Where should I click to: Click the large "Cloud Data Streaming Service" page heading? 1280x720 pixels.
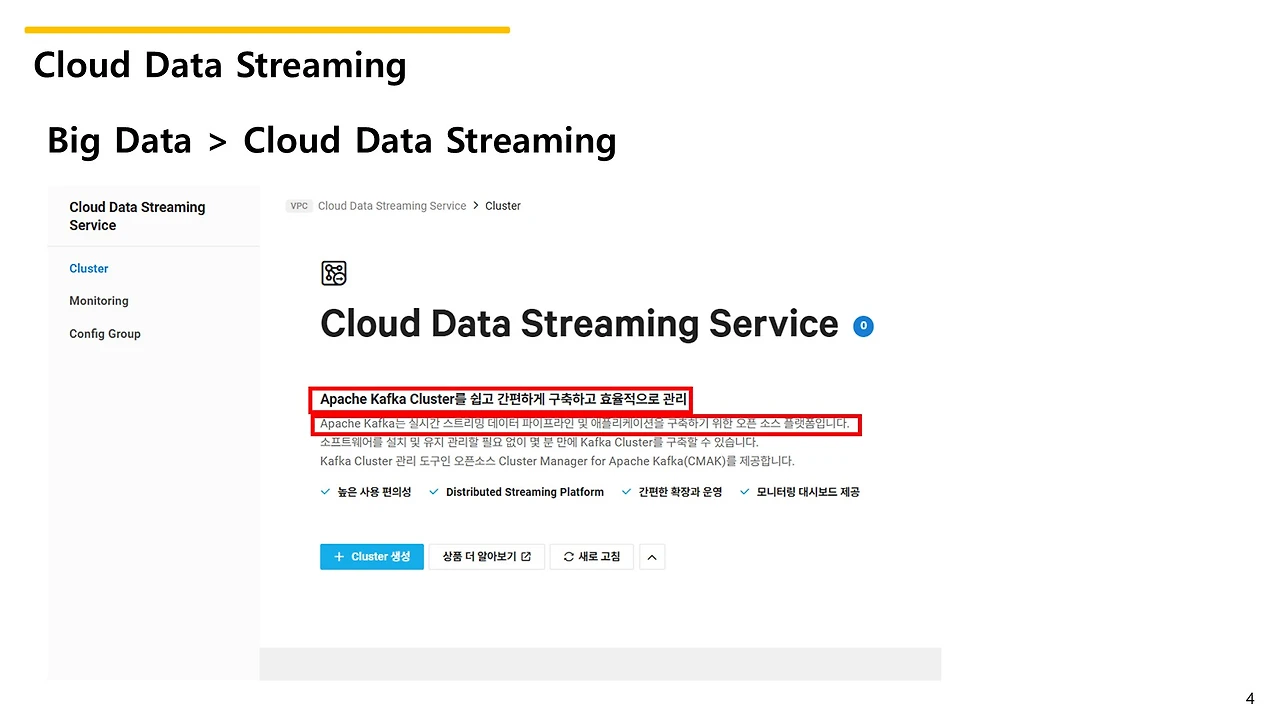[579, 324]
